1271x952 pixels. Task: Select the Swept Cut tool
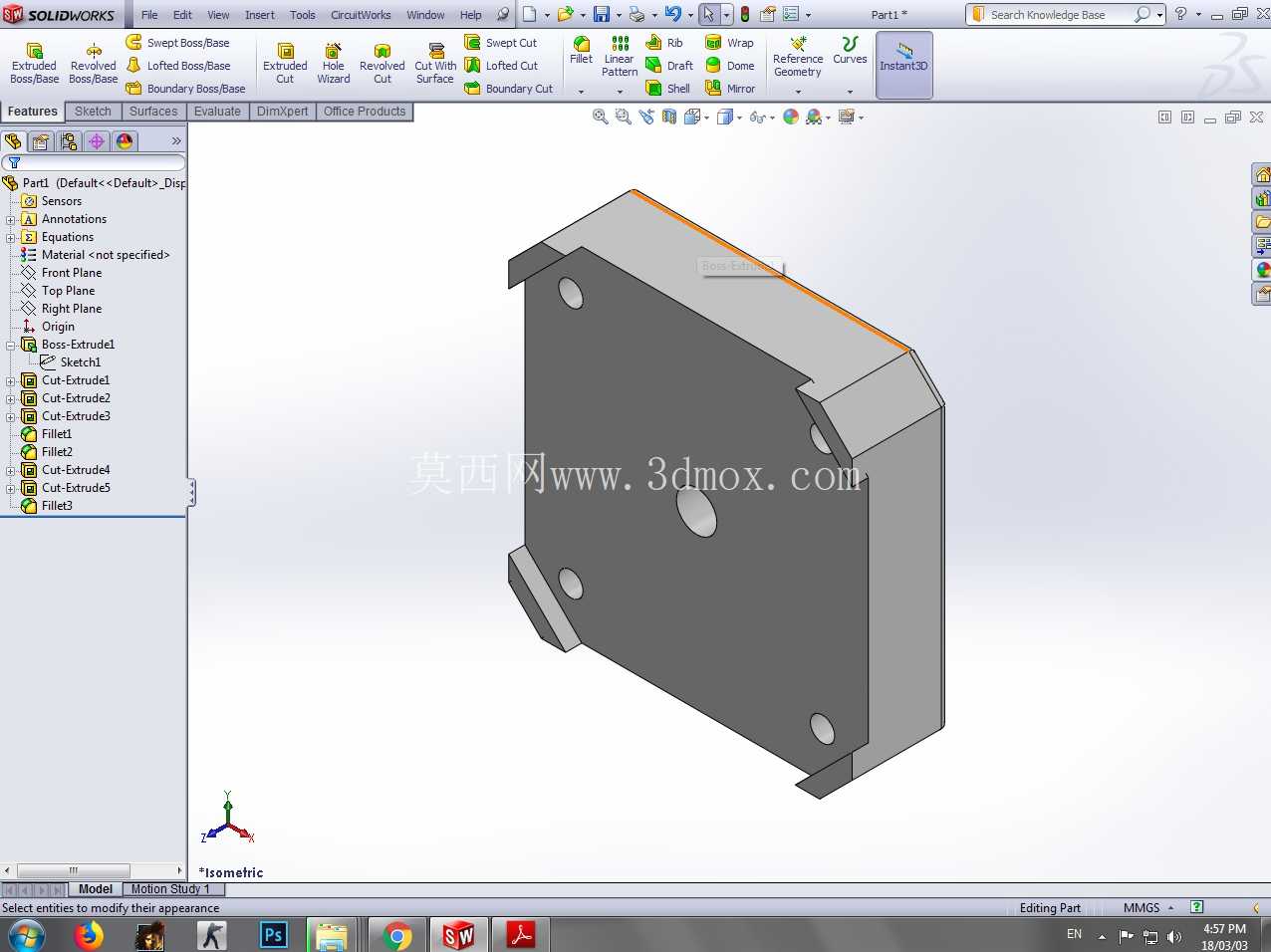(x=501, y=43)
